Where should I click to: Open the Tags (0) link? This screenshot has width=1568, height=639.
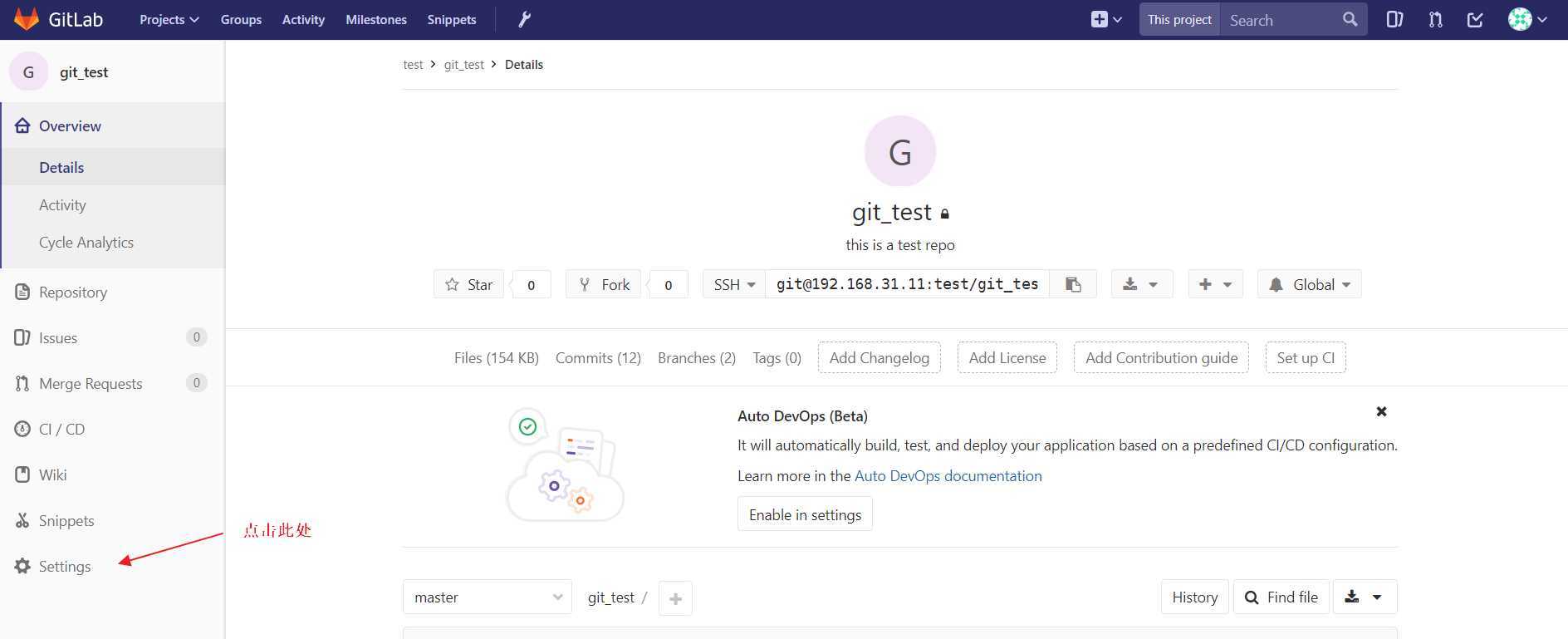click(777, 358)
